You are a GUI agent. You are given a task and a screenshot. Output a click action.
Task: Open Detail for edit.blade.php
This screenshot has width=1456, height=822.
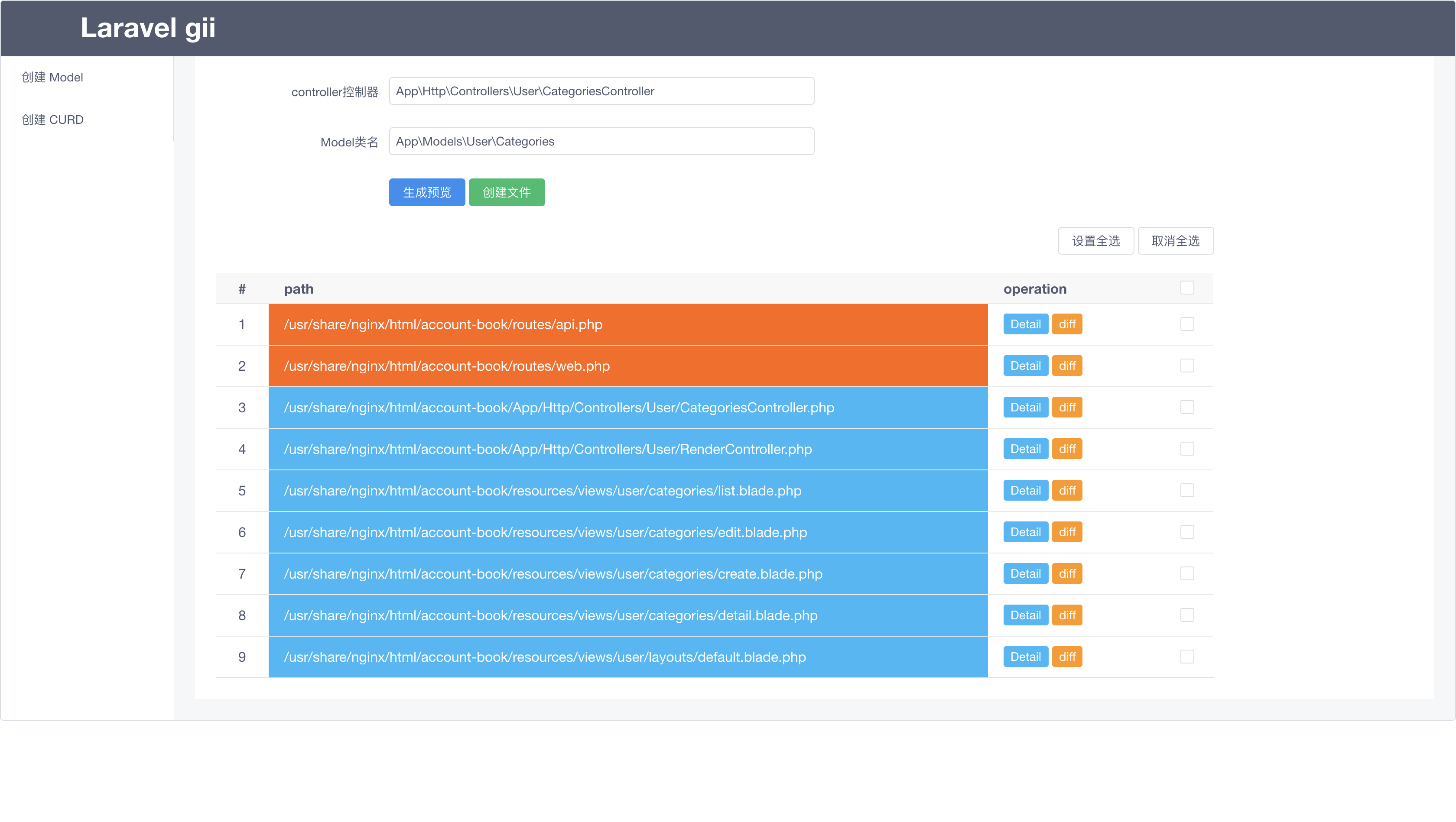tap(1025, 532)
